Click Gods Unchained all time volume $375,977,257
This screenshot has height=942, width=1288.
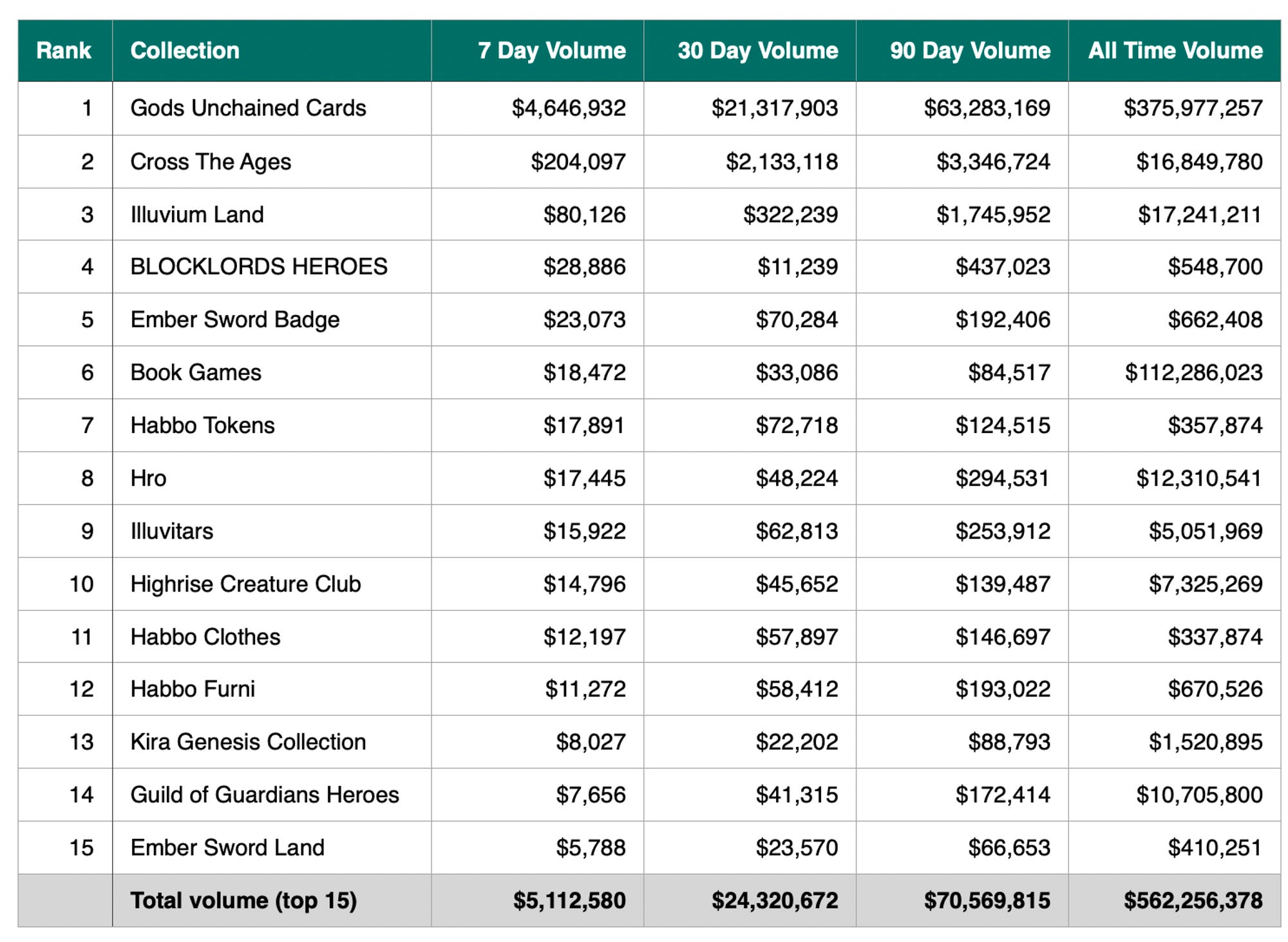(1193, 108)
